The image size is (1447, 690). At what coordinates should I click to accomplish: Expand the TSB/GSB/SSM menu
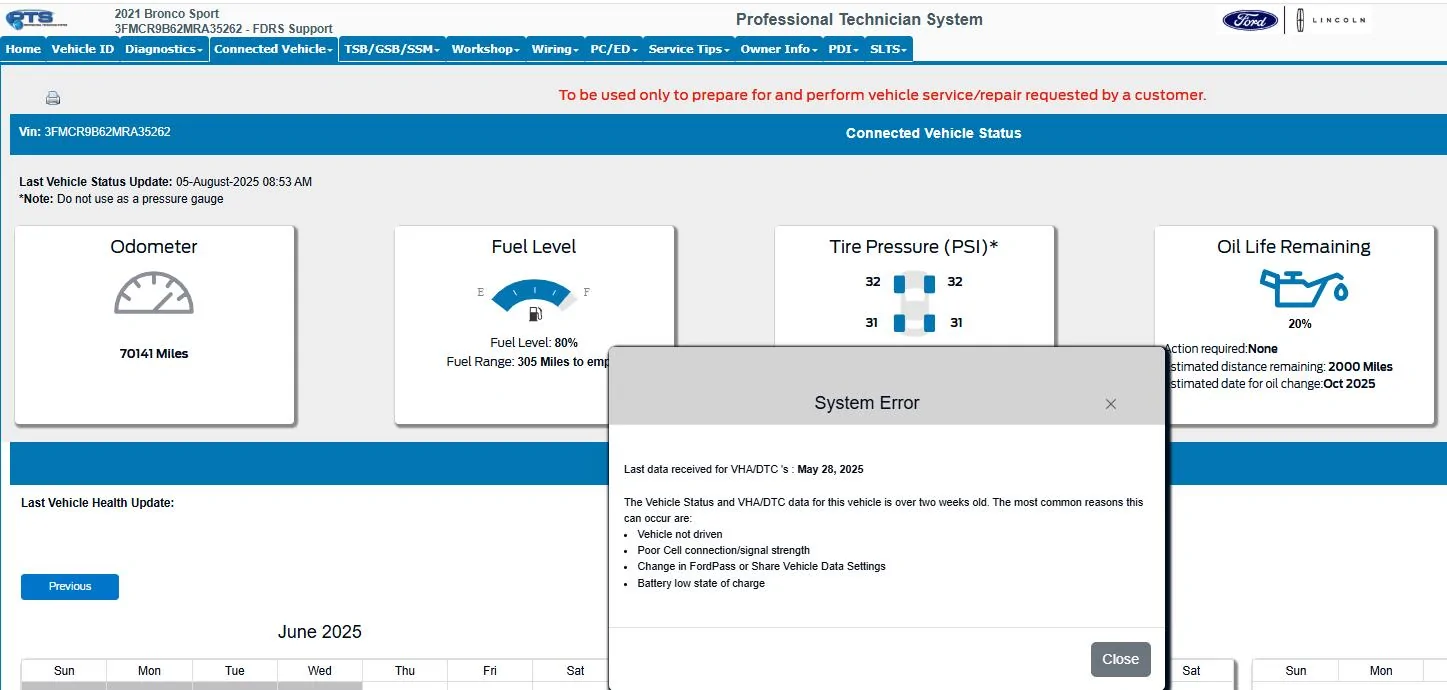pyautogui.click(x=393, y=49)
